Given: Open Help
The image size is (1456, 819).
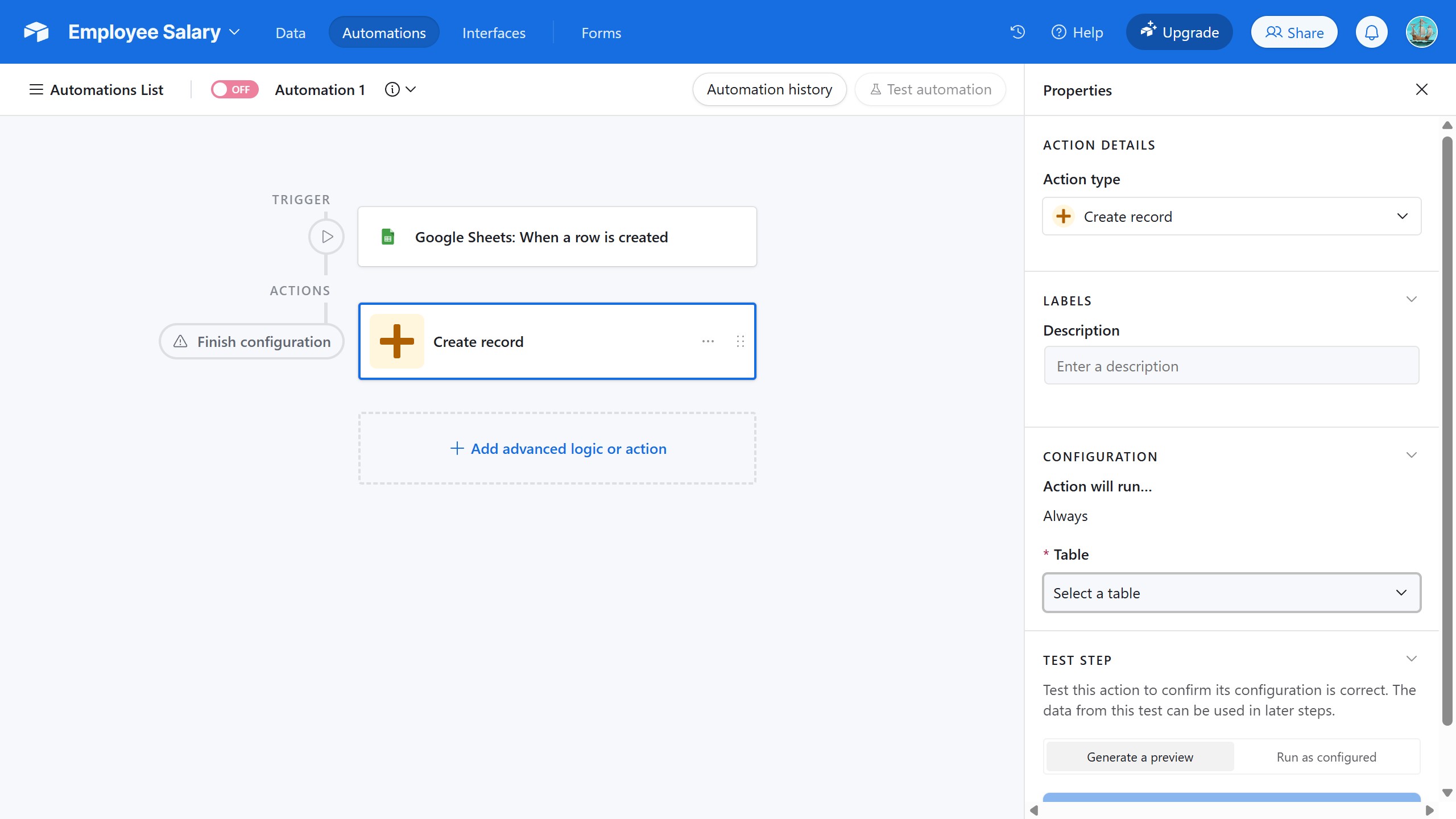Looking at the screenshot, I should (1077, 32).
